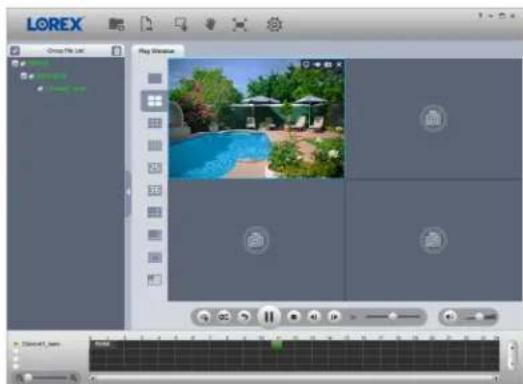Click the reverse playback button
The image size is (523, 384).
coord(244,316)
